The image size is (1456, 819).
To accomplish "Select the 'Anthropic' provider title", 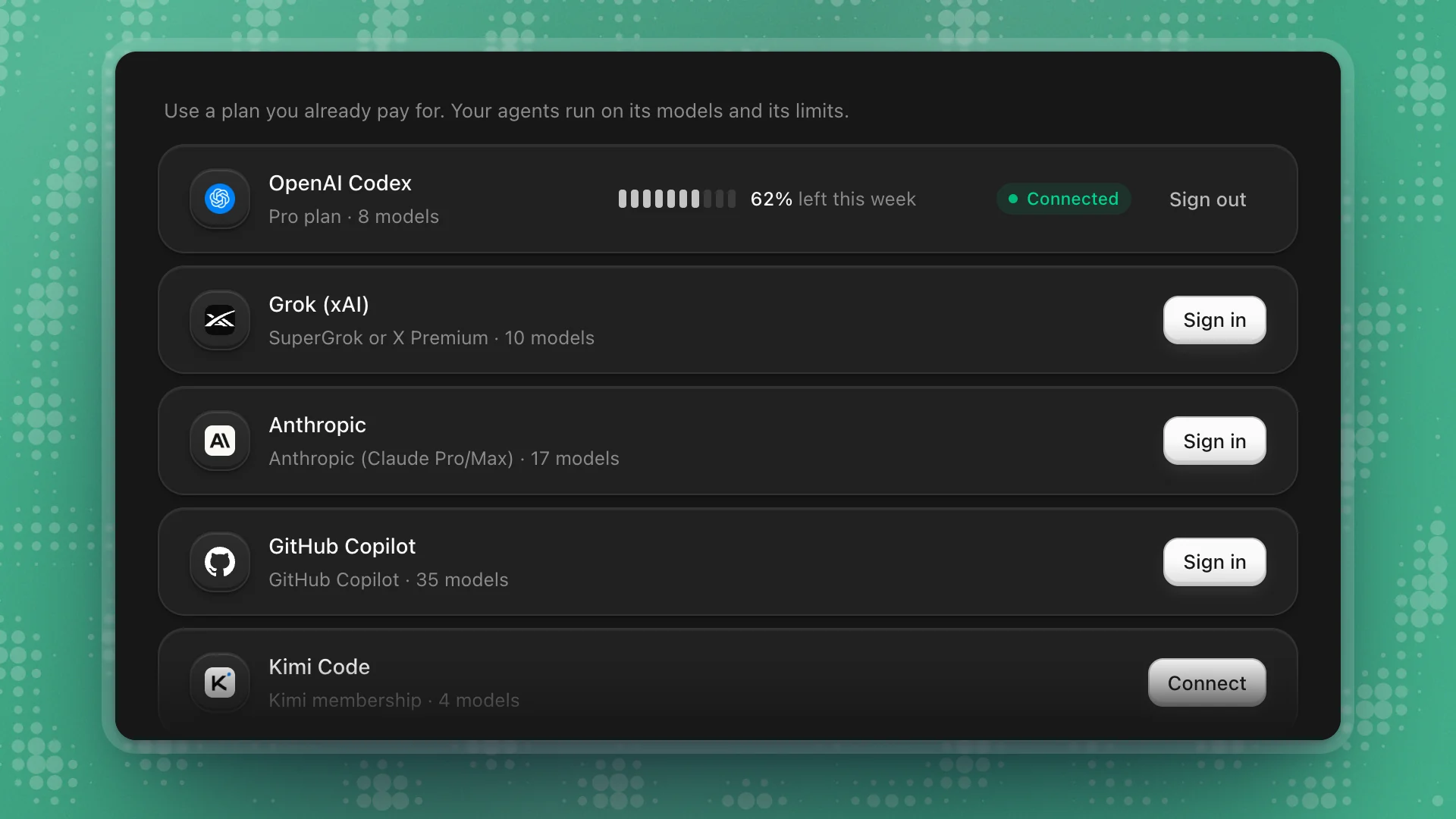I will pyautogui.click(x=317, y=425).
